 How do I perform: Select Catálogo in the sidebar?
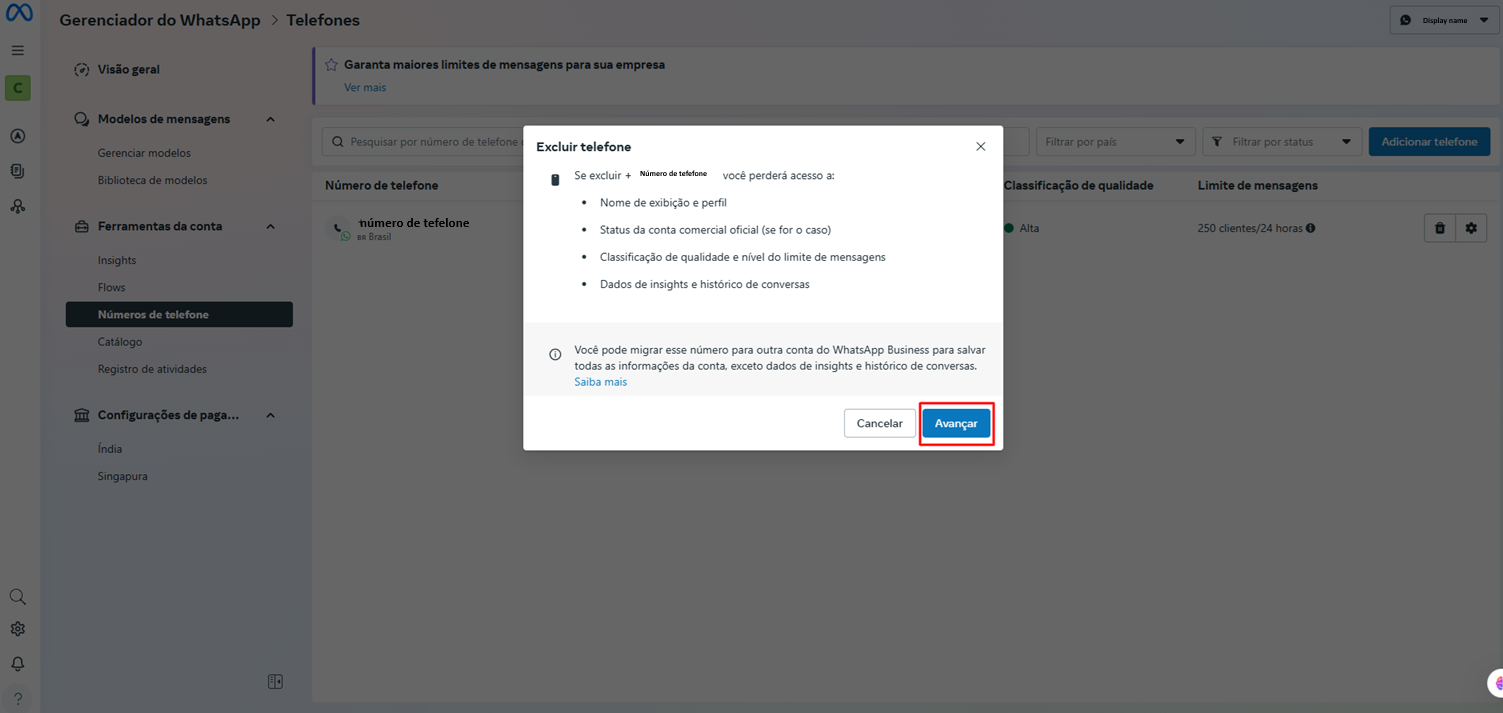coord(120,342)
